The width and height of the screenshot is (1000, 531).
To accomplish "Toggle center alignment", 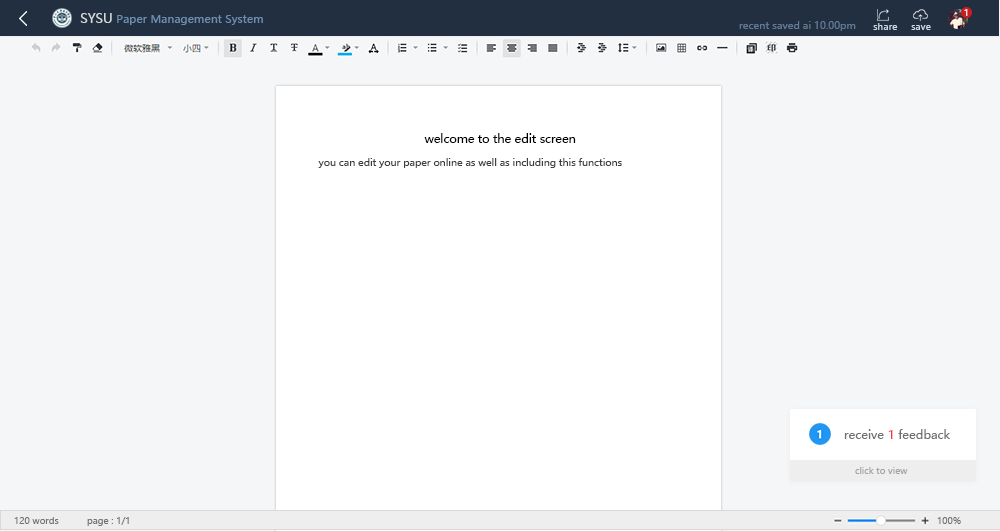I will [x=511, y=48].
